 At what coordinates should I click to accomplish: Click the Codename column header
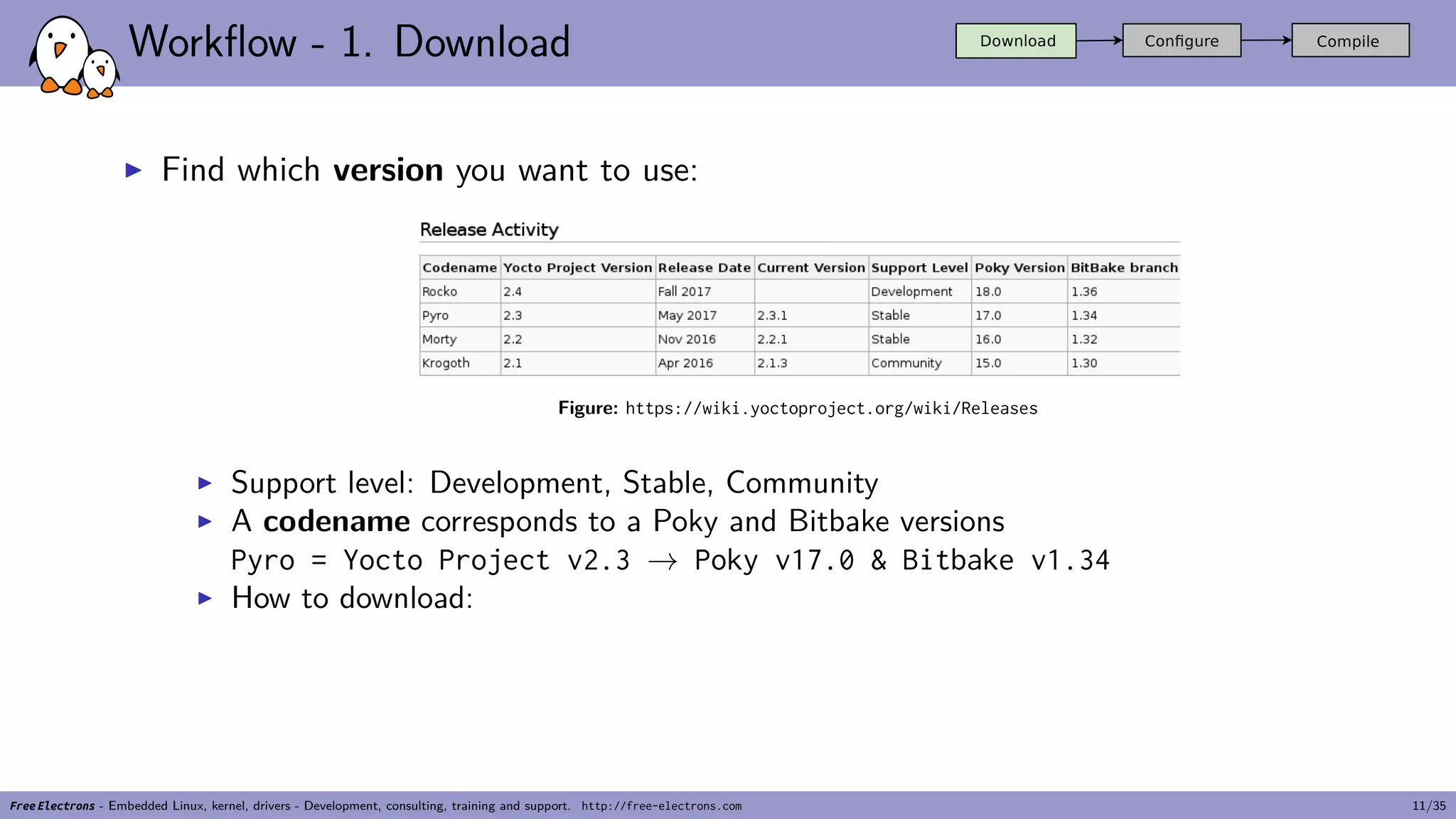[x=460, y=267]
